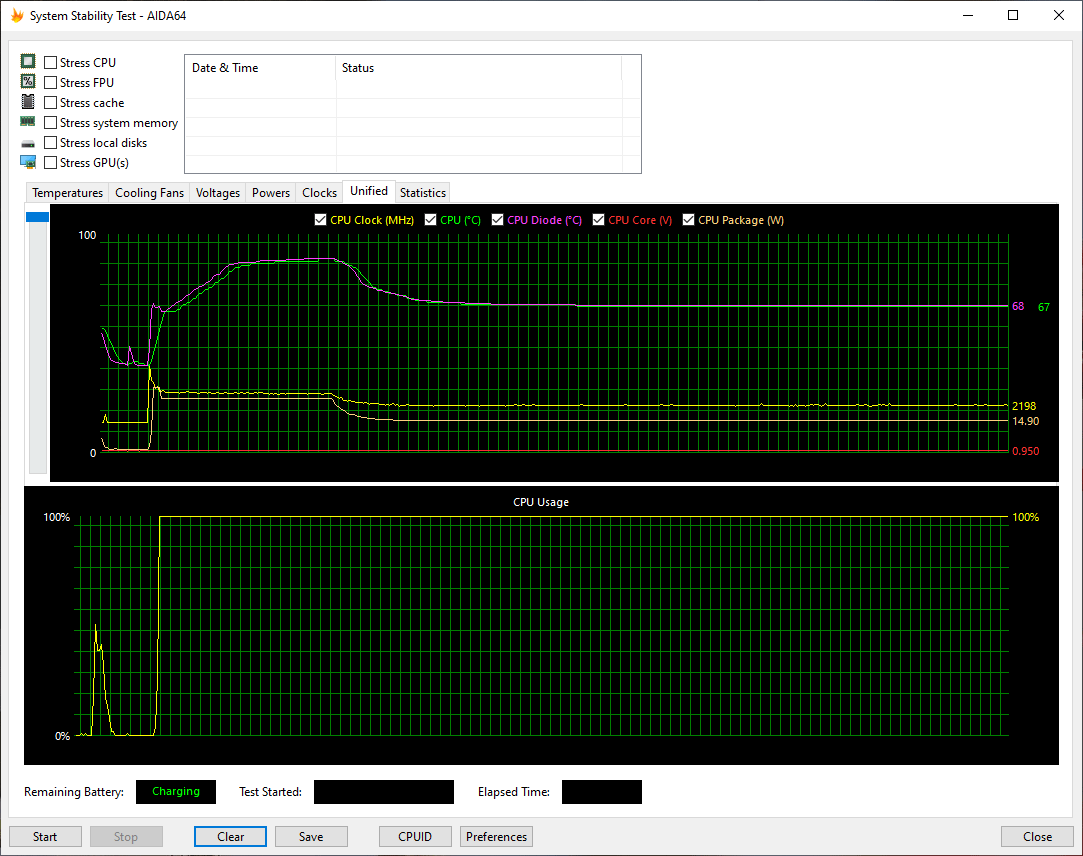Click the memory module icon beside Stress system memory

(28, 122)
